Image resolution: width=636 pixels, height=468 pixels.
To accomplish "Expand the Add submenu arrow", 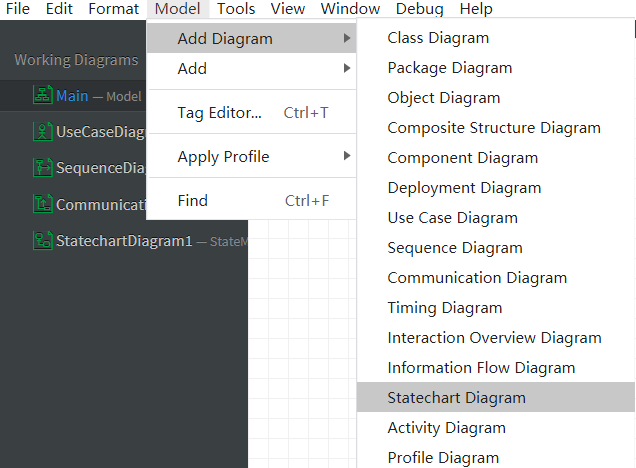I will pyautogui.click(x=346, y=68).
